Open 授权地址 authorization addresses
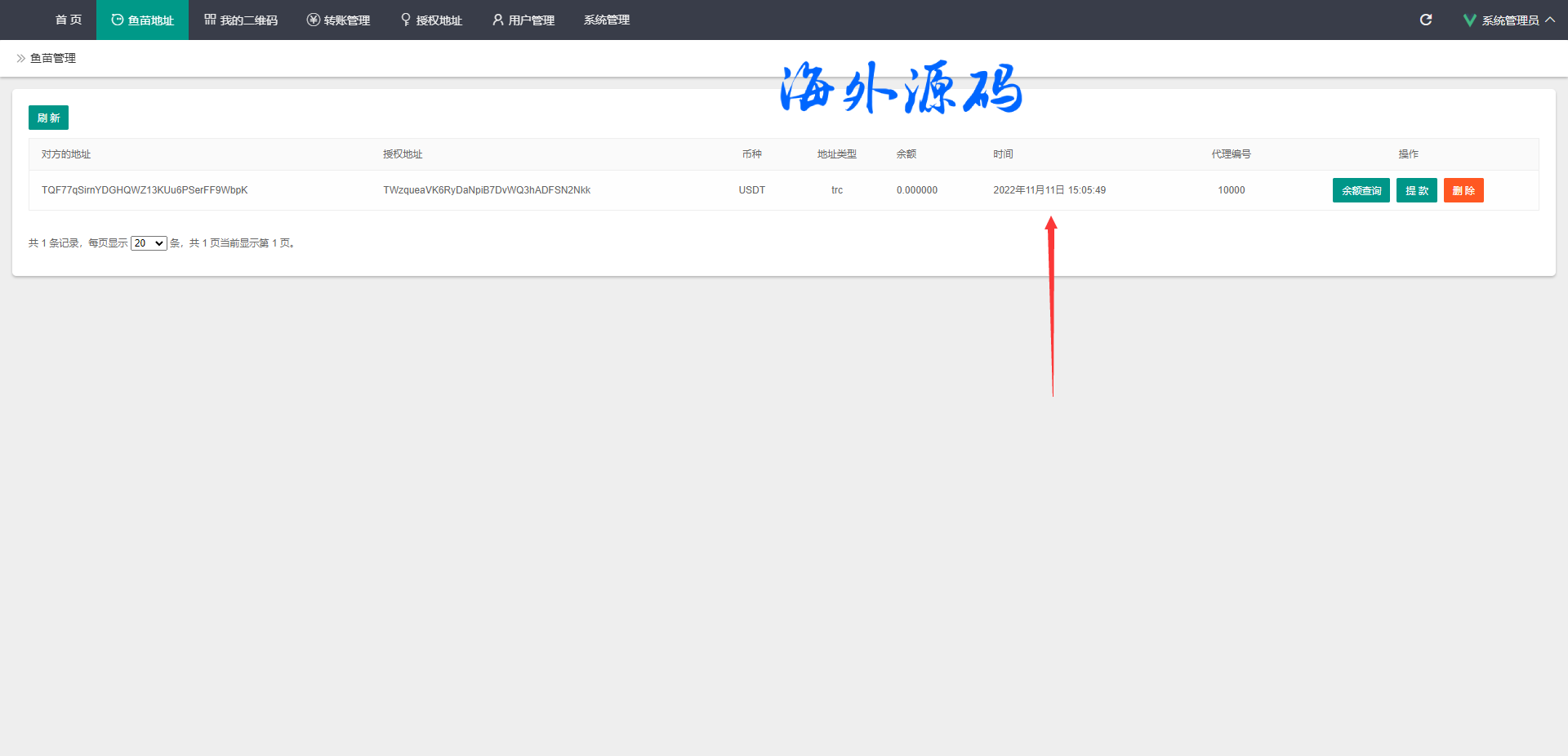Viewport: 1568px width, 756px height. (431, 20)
